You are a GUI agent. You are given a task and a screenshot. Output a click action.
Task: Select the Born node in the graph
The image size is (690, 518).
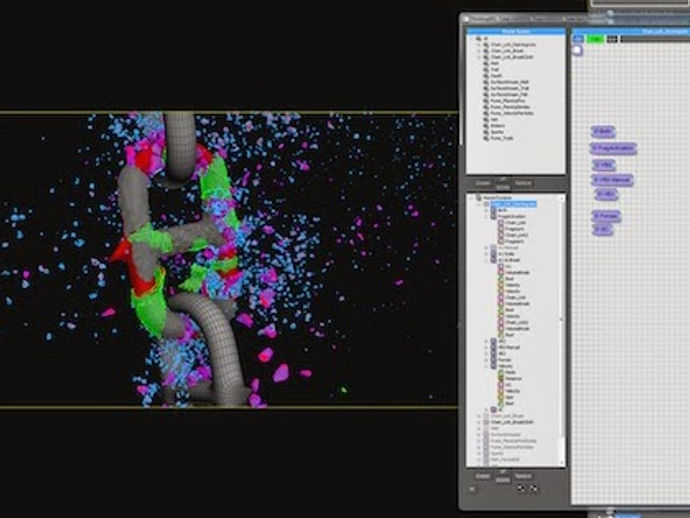pyautogui.click(x=603, y=131)
